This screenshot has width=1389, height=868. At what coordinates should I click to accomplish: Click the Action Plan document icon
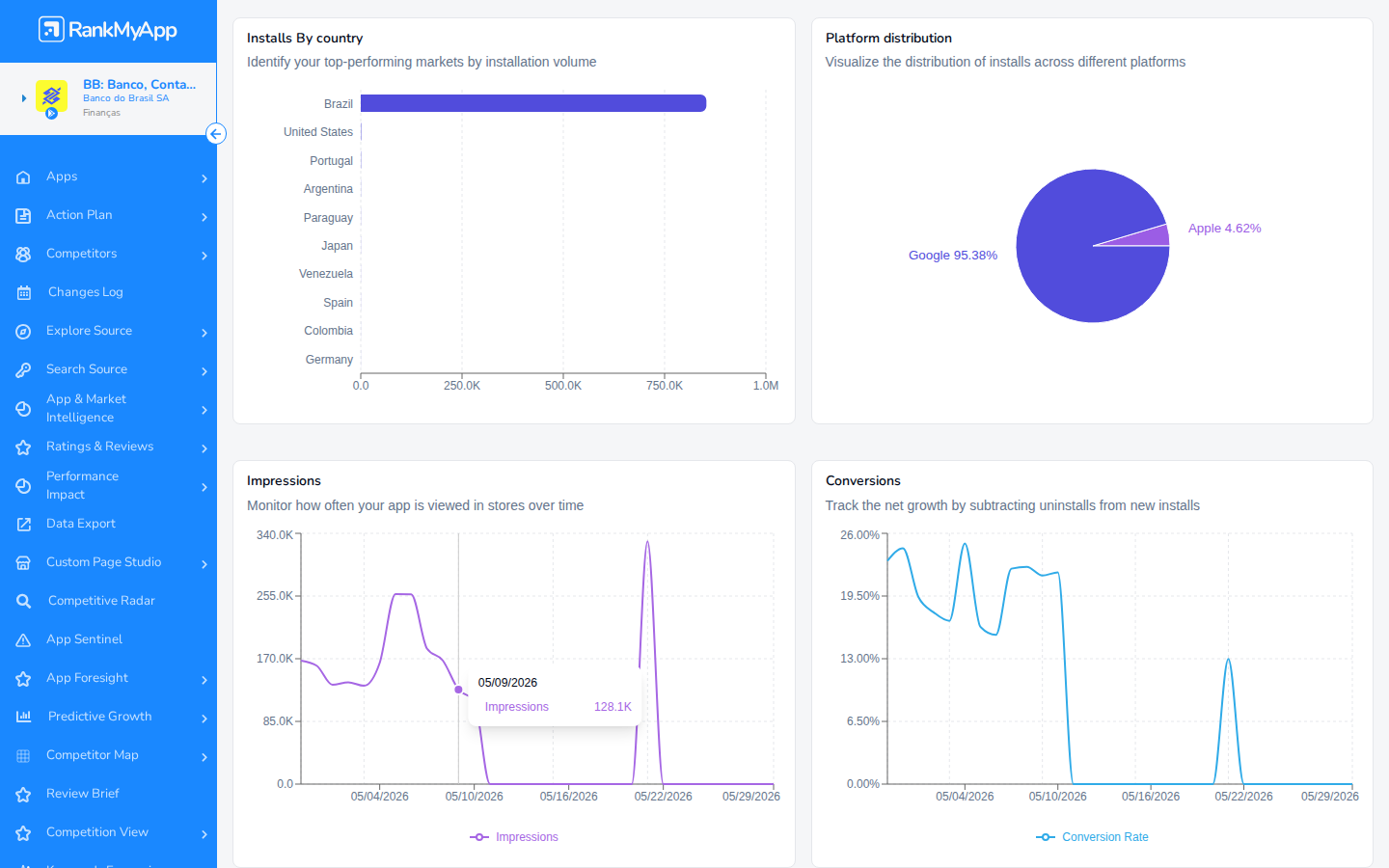(x=23, y=216)
